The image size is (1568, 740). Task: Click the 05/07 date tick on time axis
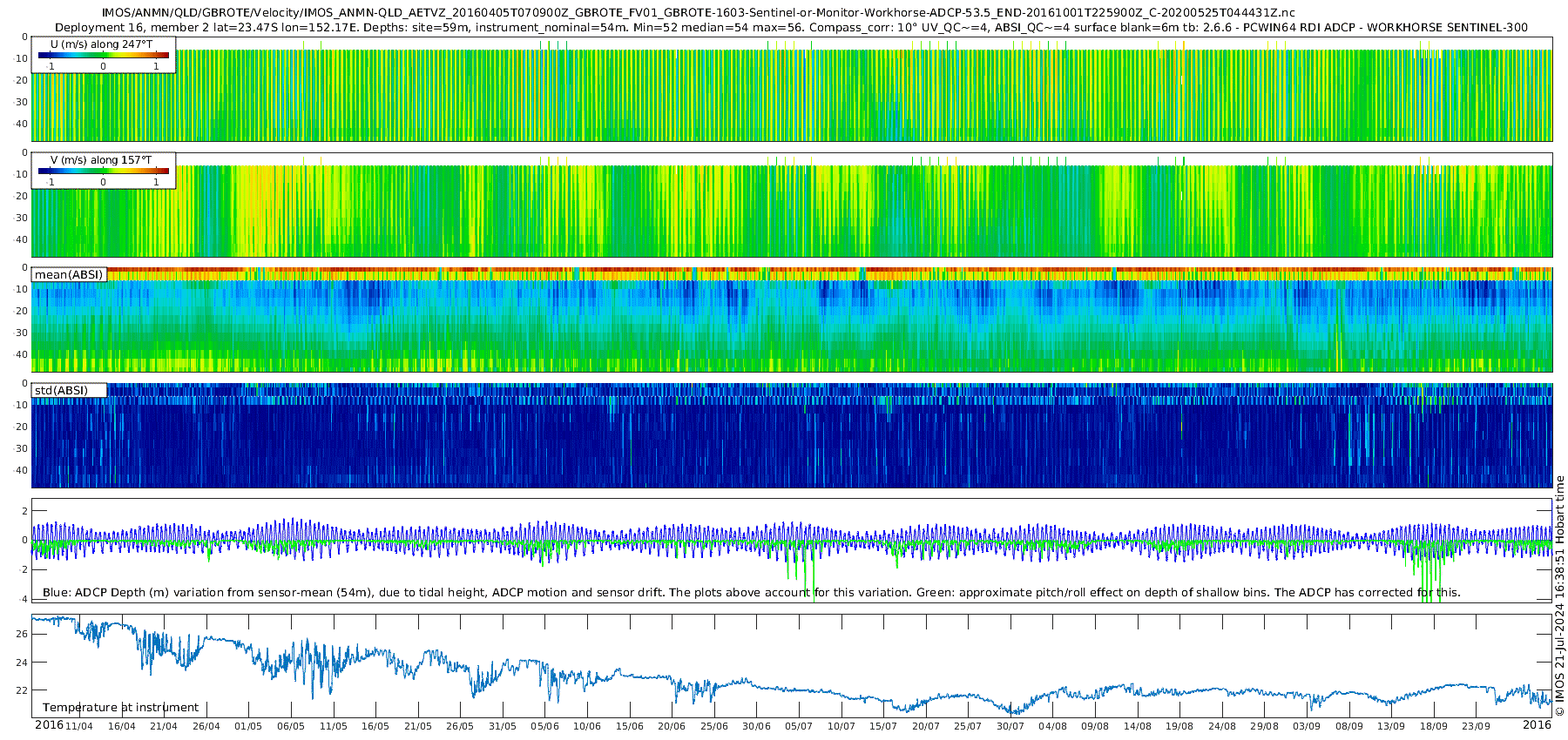(799, 726)
